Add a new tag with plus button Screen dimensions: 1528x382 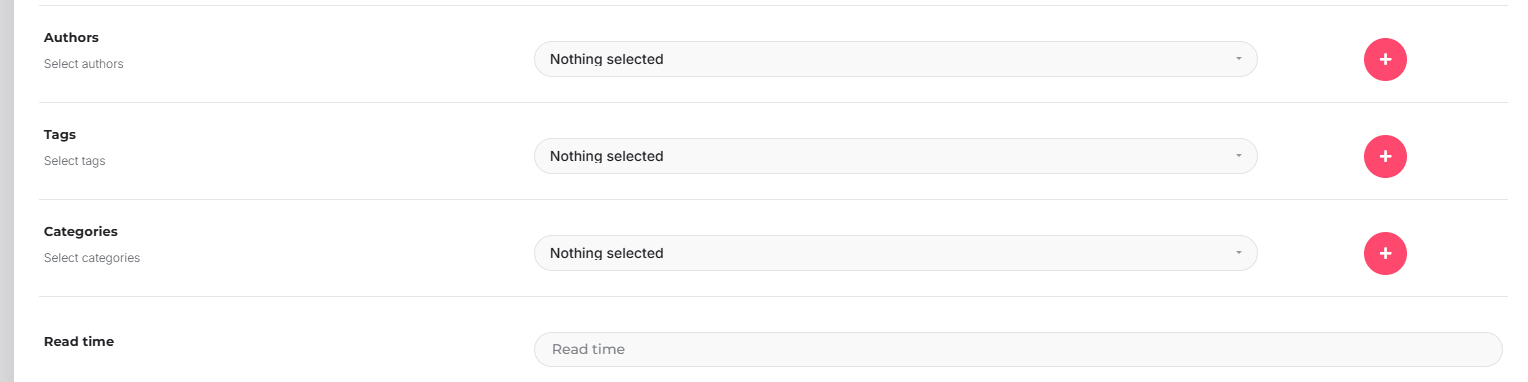pos(1385,157)
